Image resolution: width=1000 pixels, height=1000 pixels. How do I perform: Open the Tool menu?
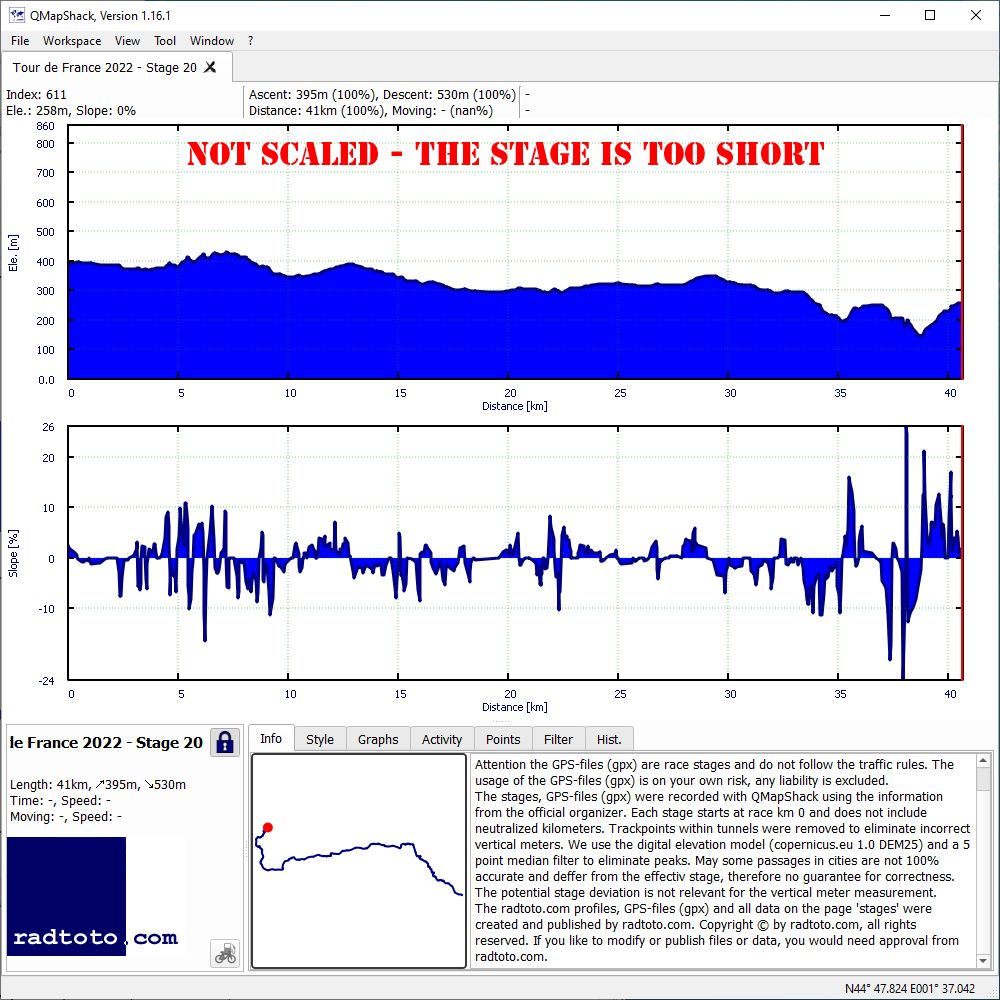[x=165, y=41]
